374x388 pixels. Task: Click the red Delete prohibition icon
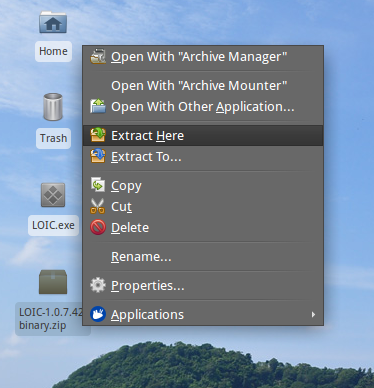(98, 227)
